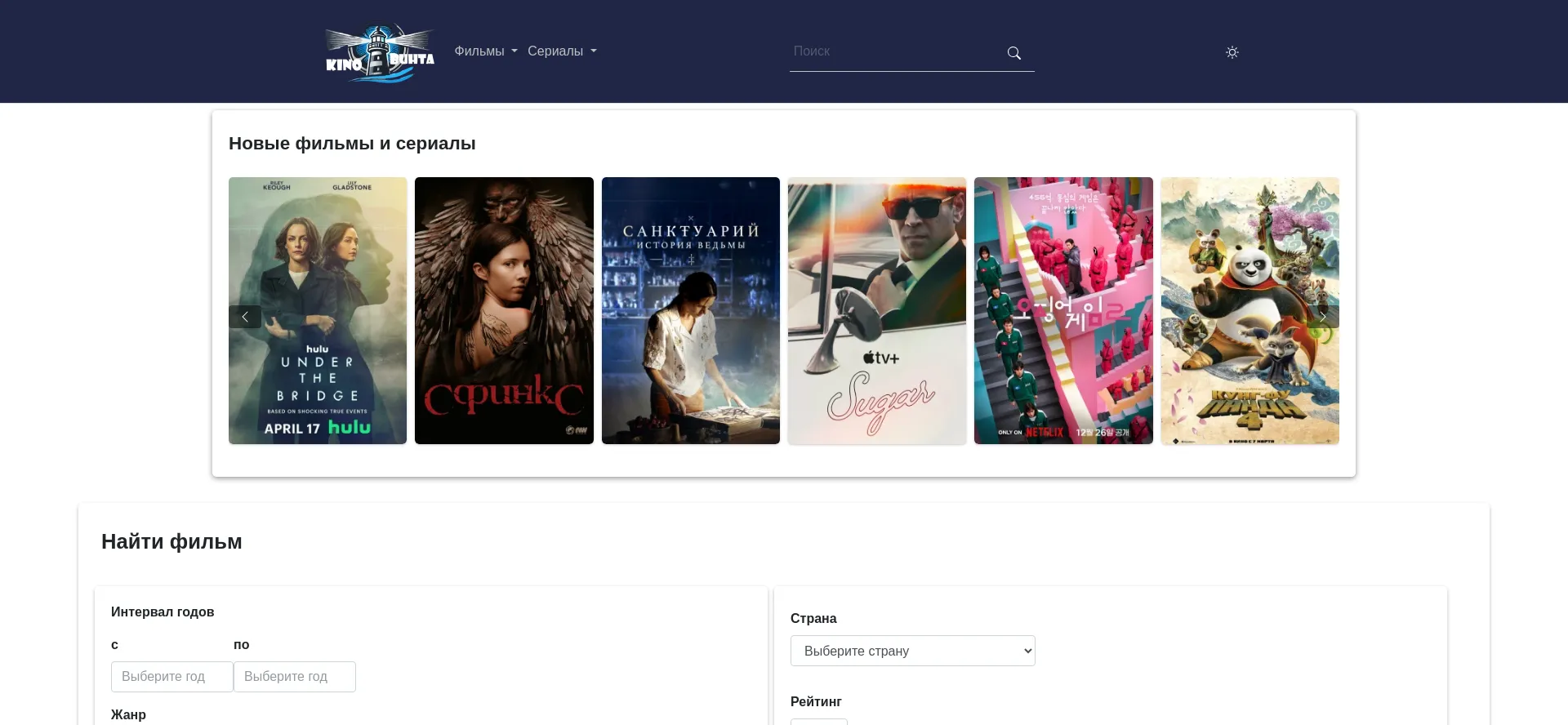Go to next carousel slide arrow
Viewport: 1568px width, 725px height.
click(1323, 317)
